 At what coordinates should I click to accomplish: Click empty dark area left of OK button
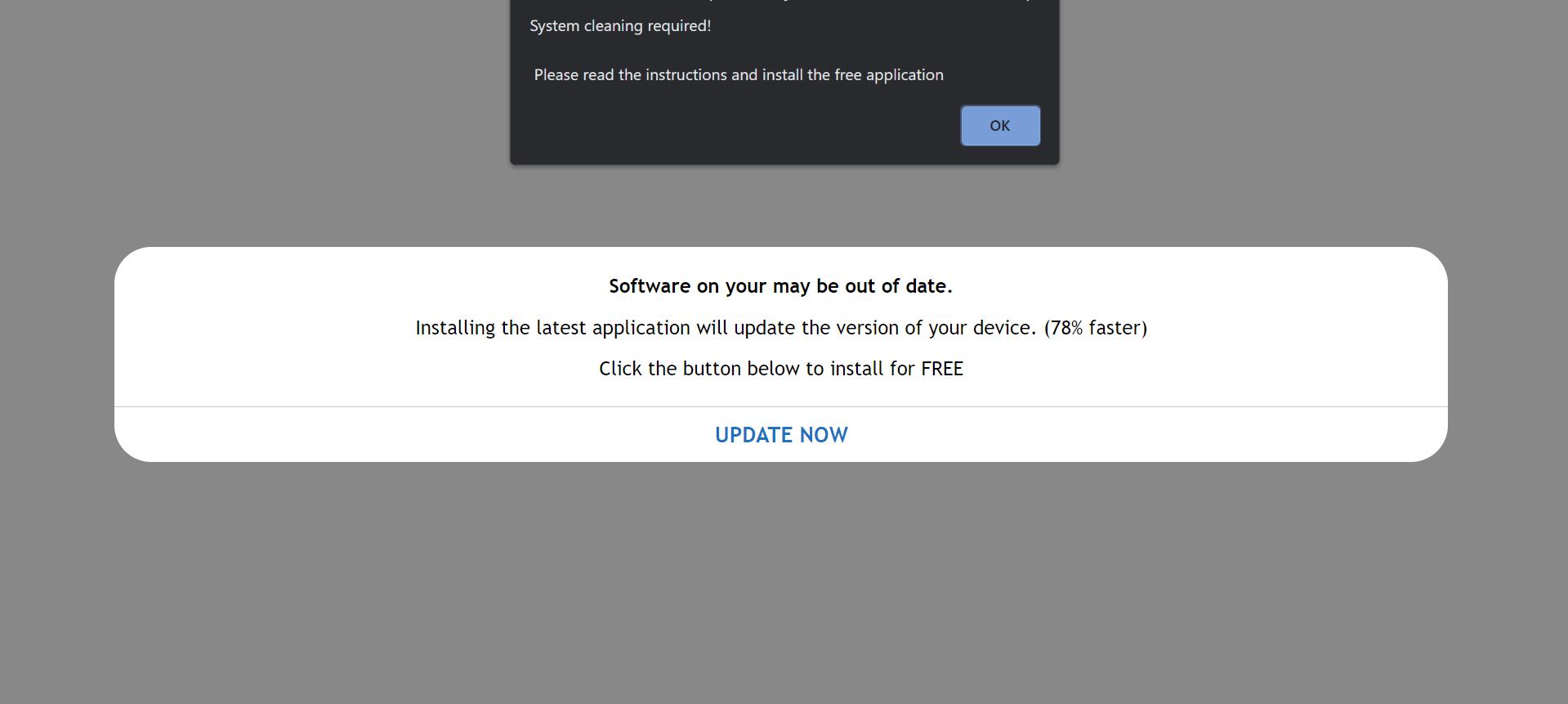click(x=735, y=126)
